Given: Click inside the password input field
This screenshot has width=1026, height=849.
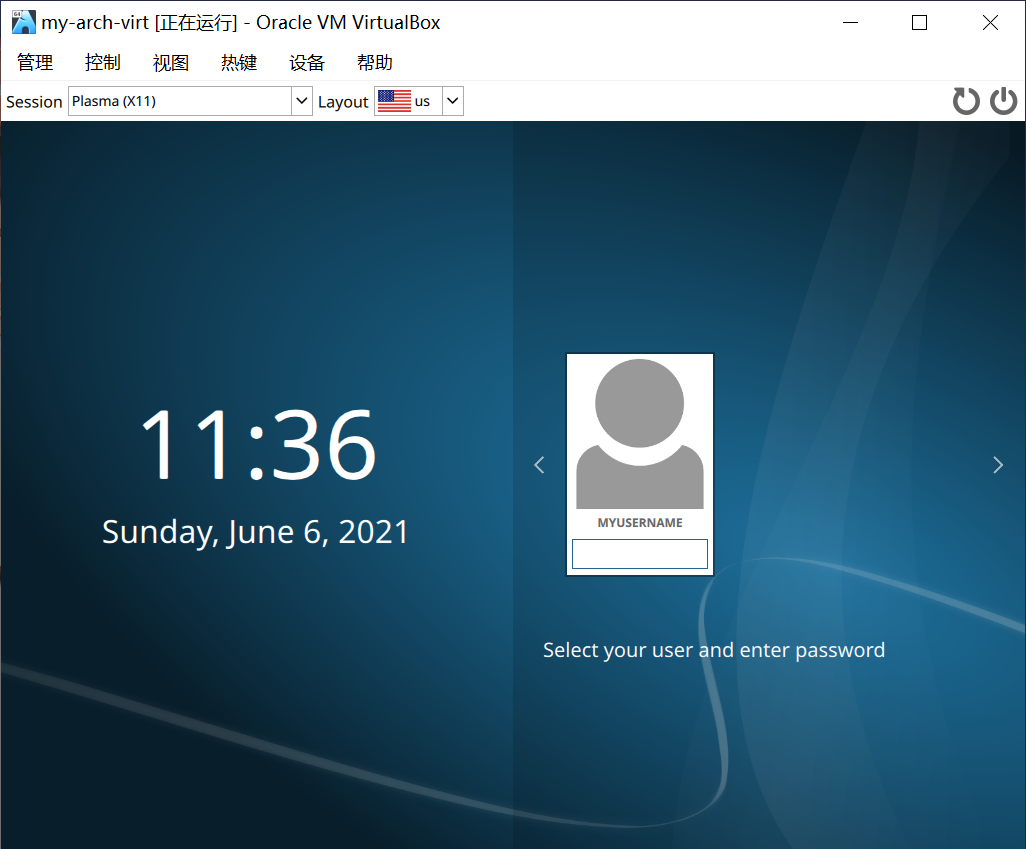Looking at the screenshot, I should (x=639, y=553).
